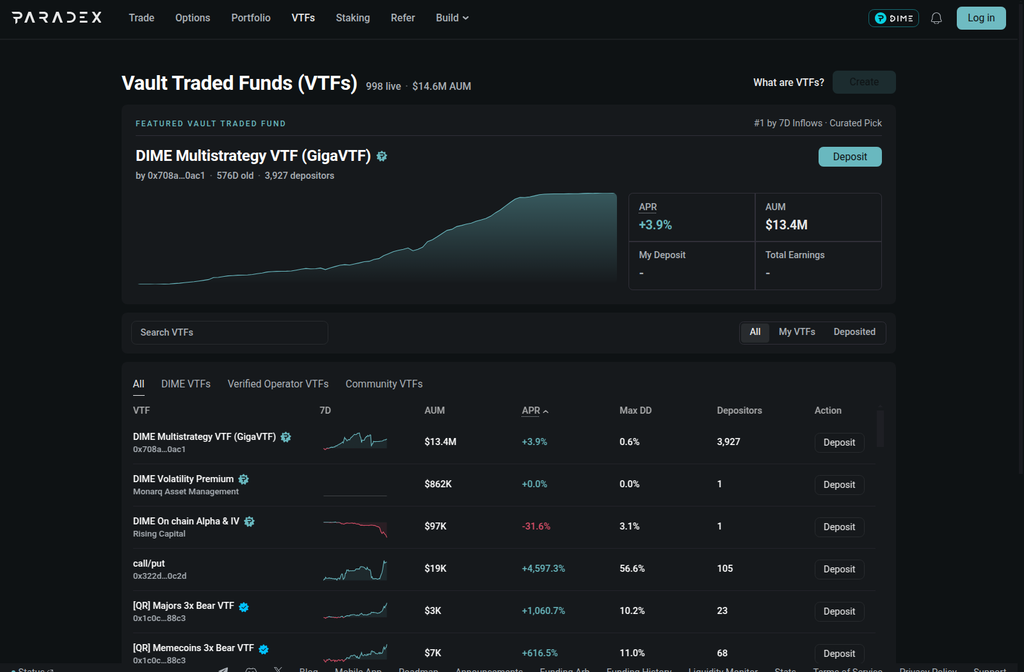Click blue badge on Majors 3x Bear VTF
Screen dimensions: 1024x672
(x=244, y=607)
